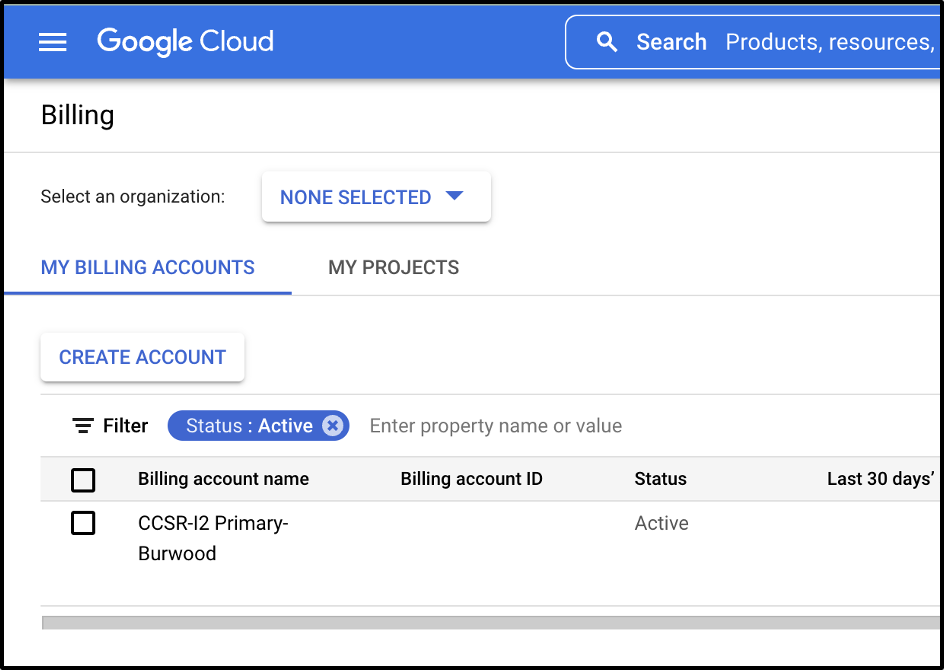Open the hamburger navigation menu
This screenshot has height=670, width=944.
pos(52,42)
